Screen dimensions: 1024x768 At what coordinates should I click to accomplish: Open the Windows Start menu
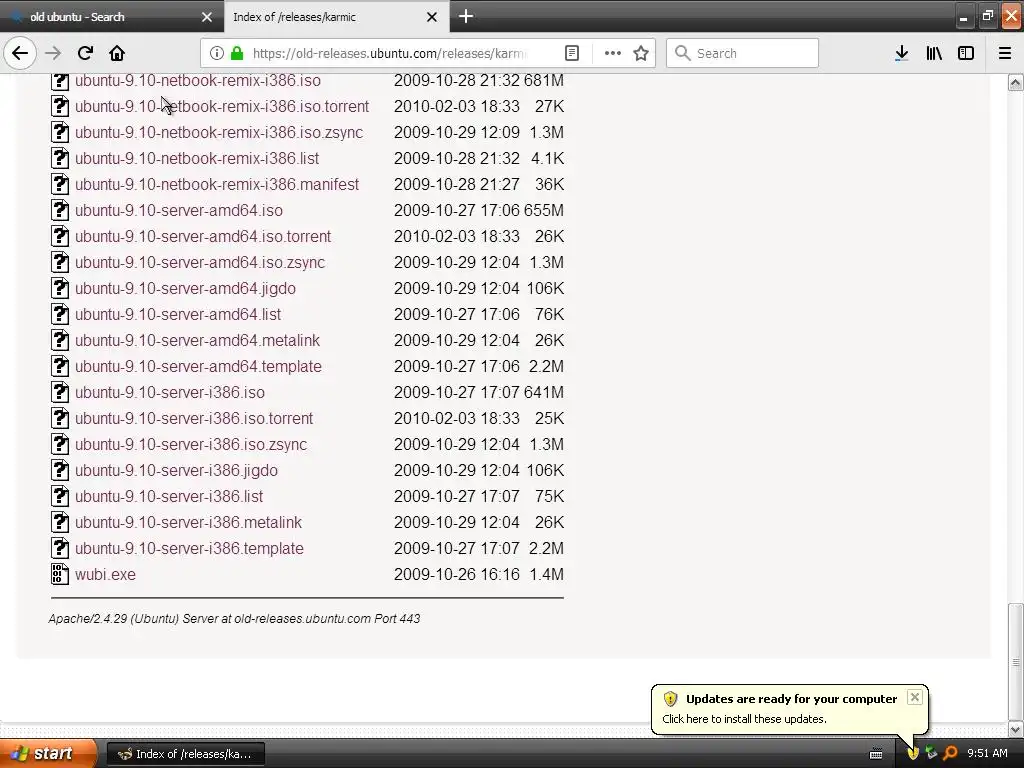pyautogui.click(x=48, y=754)
